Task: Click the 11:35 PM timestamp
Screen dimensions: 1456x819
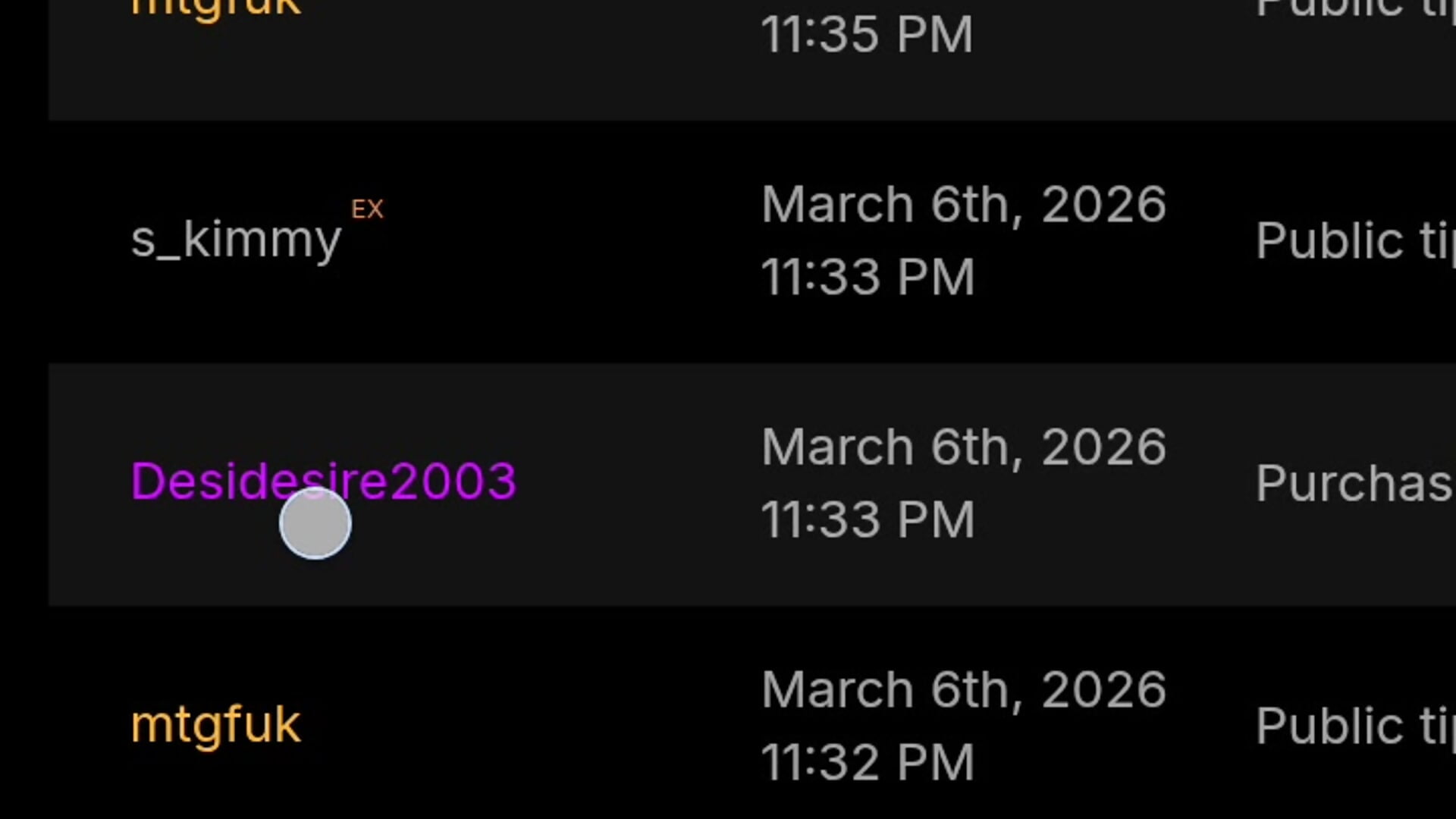Action: [x=867, y=35]
